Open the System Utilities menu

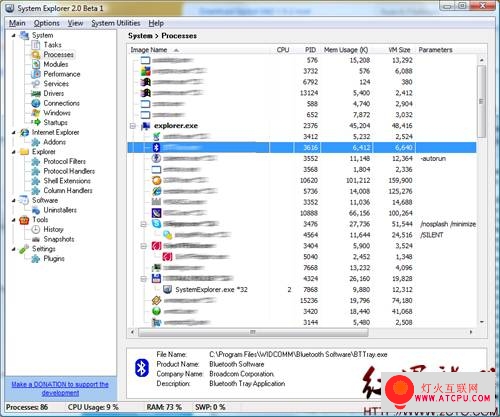pyautogui.click(x=116, y=23)
